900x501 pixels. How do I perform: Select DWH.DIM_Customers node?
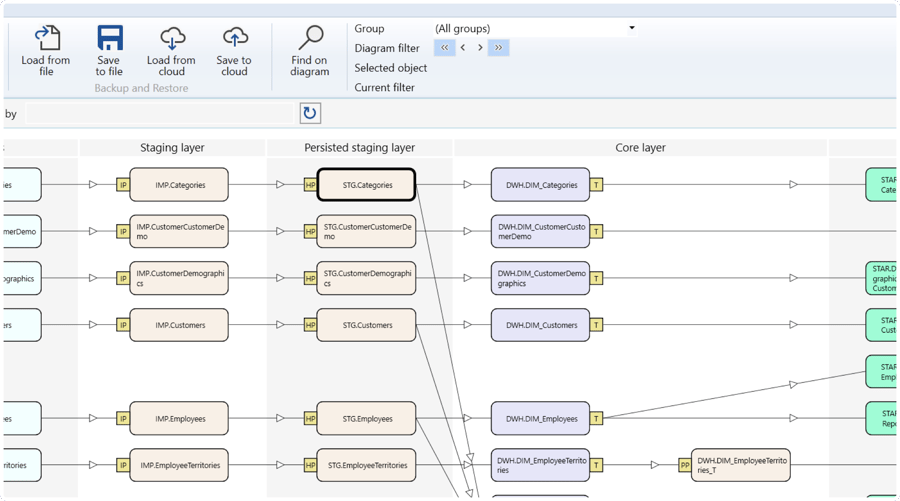pos(540,325)
